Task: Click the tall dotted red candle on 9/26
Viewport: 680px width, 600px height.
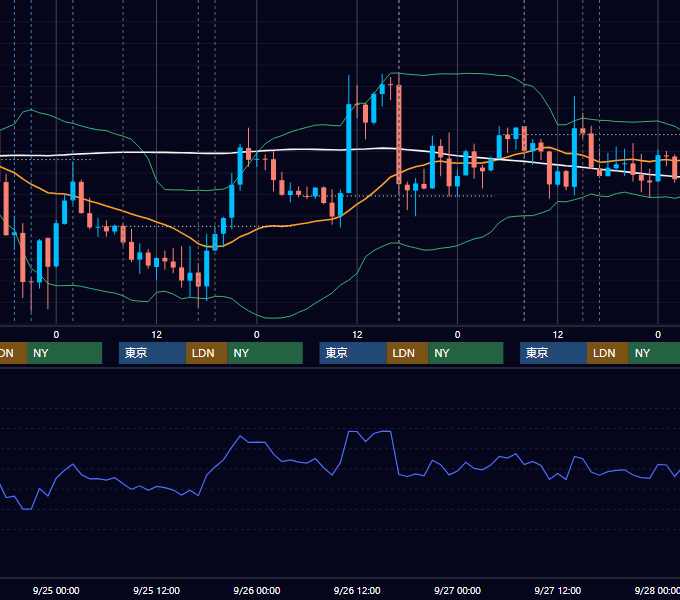Action: 399,134
